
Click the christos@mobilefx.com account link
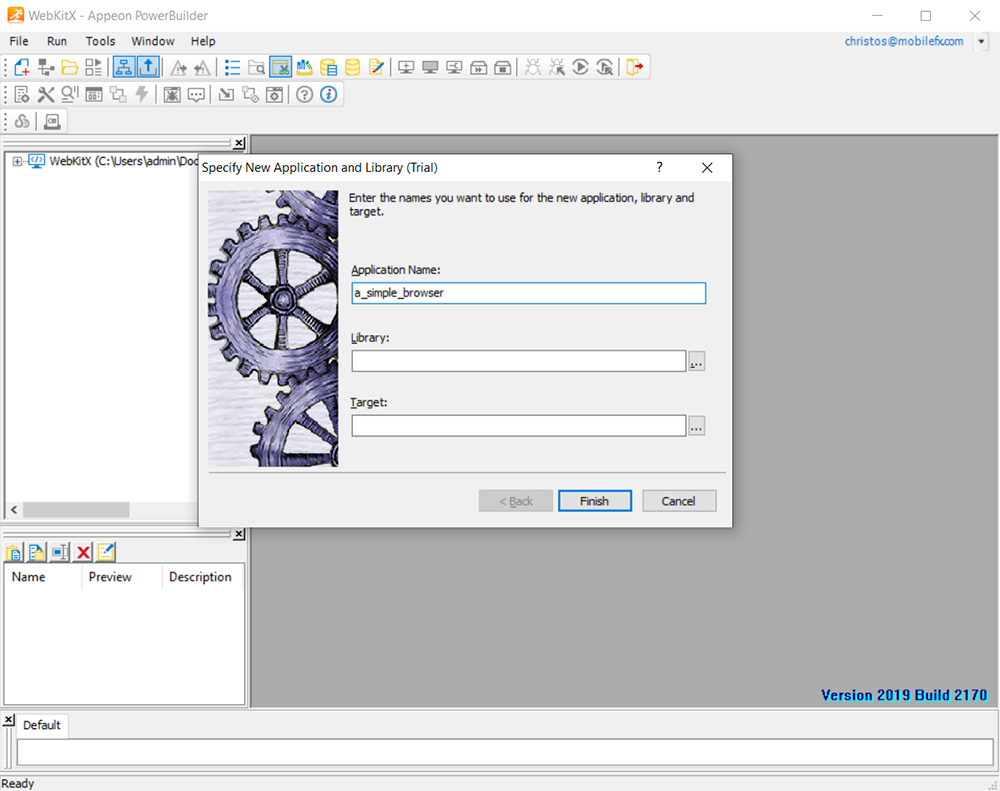pos(904,41)
